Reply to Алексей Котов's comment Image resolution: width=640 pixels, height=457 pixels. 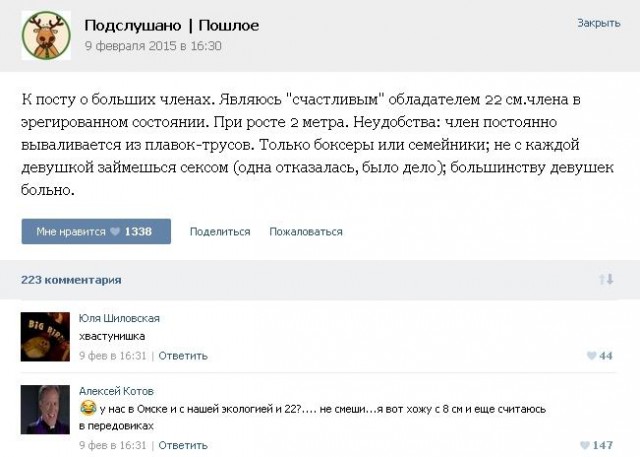pyautogui.click(x=183, y=445)
